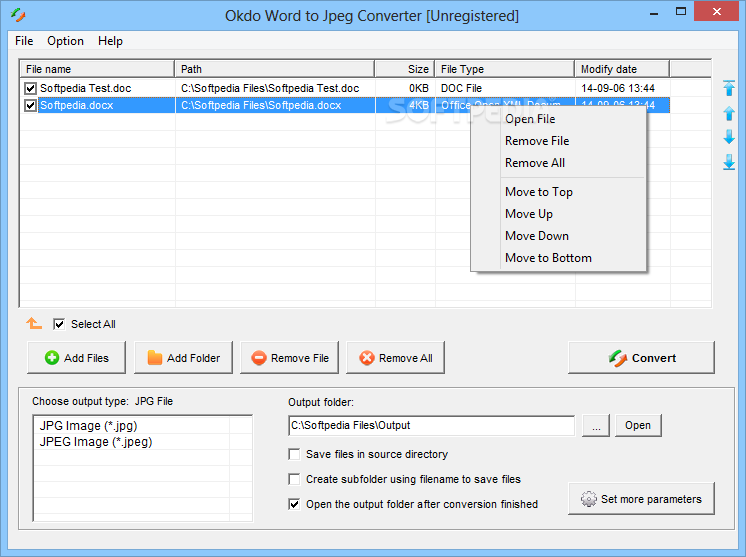Click the move-to-bottom arrow icon
The image size is (746, 557).
click(x=728, y=162)
